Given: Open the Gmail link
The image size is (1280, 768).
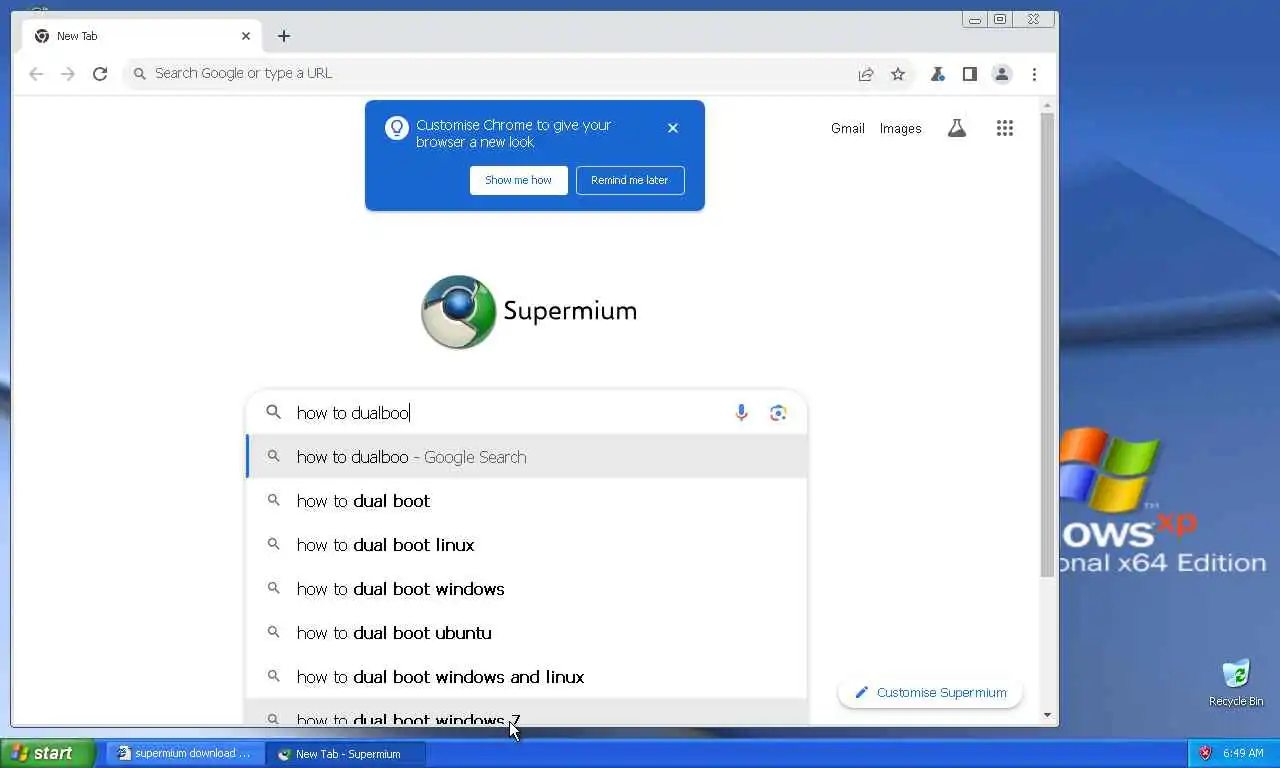Looking at the screenshot, I should 848,128.
